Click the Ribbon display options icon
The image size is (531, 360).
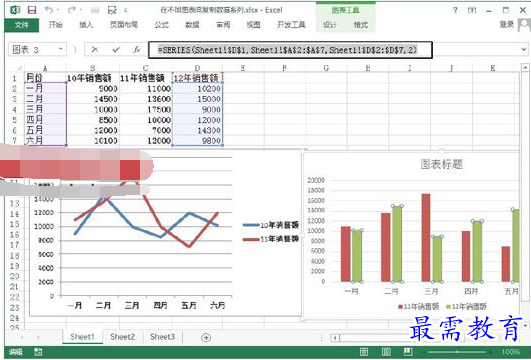472,10
